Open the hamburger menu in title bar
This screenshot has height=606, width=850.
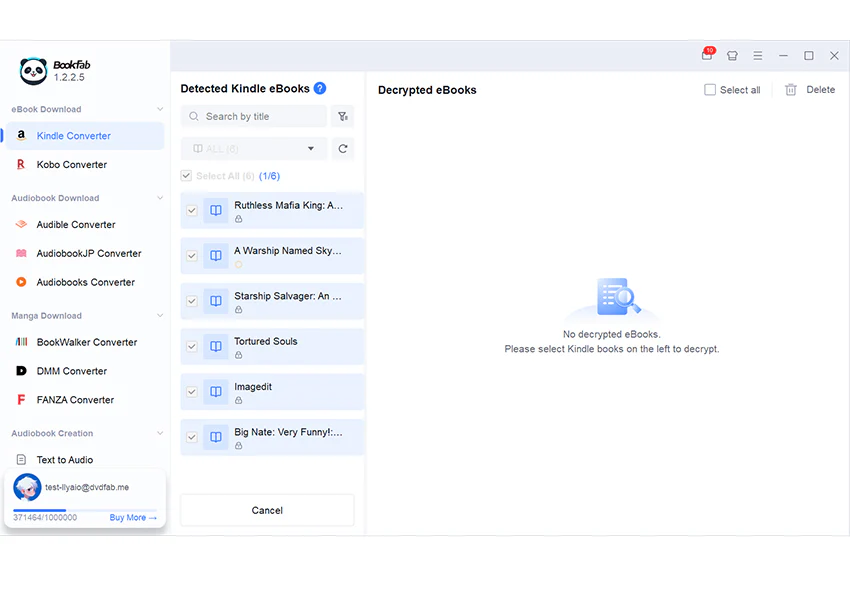[x=758, y=55]
